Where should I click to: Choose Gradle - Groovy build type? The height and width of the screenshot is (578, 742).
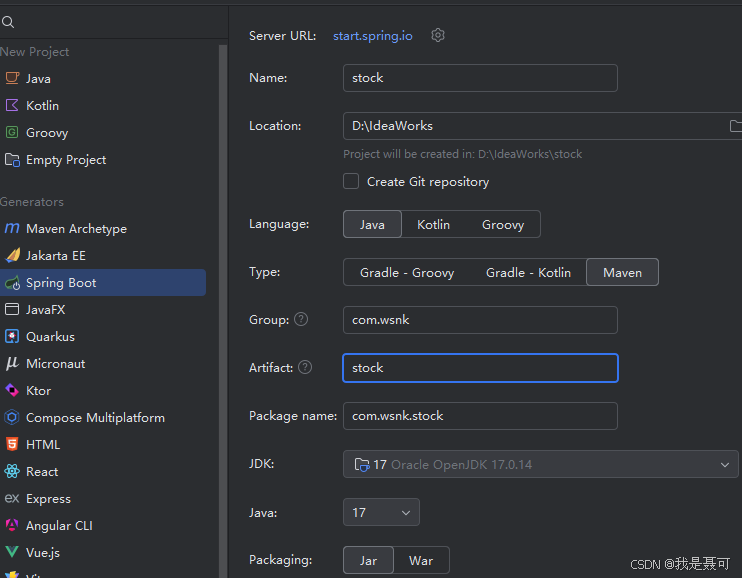[x=407, y=273]
